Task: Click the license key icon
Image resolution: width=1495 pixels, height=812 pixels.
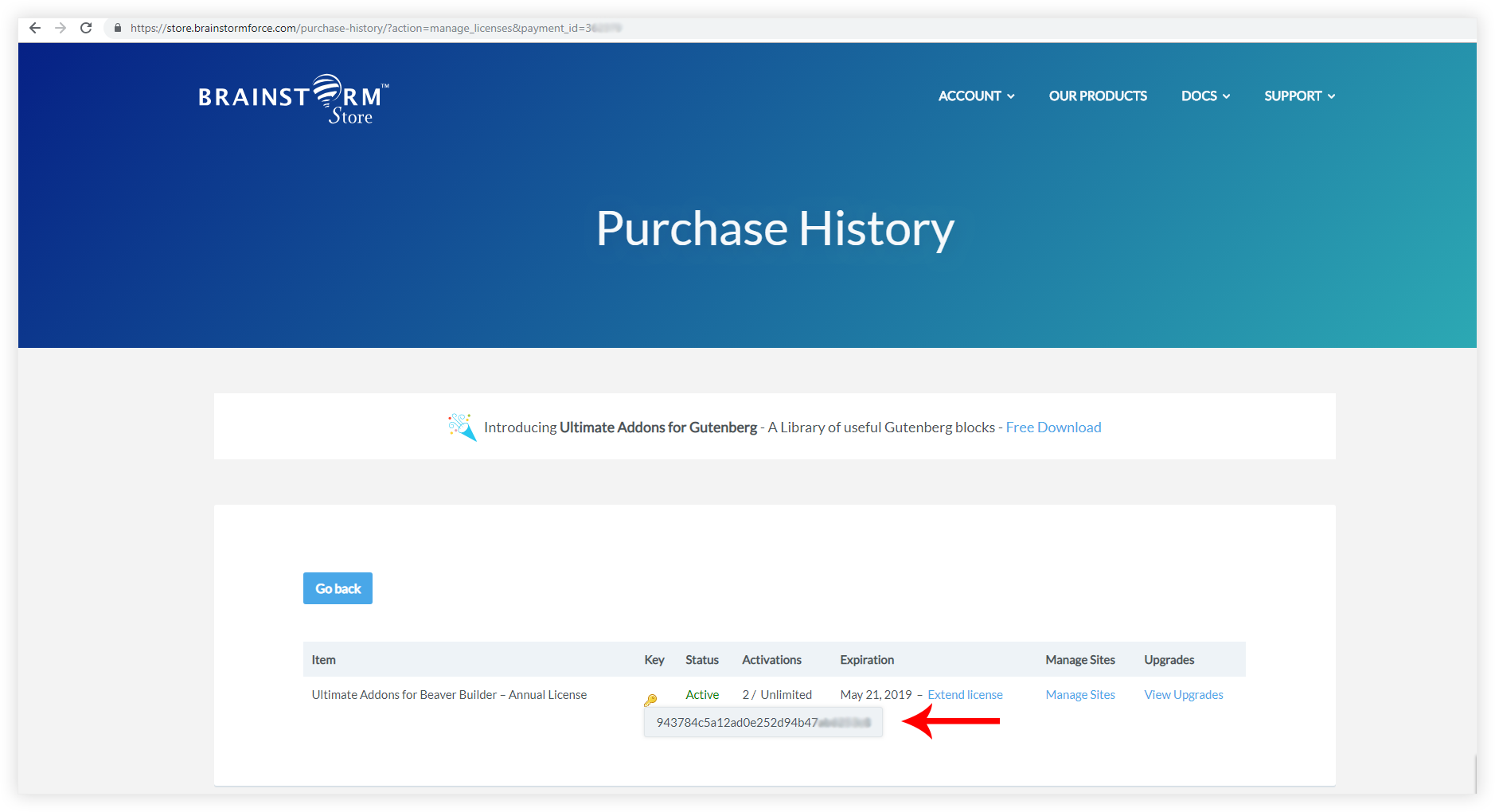Action: tap(650, 701)
